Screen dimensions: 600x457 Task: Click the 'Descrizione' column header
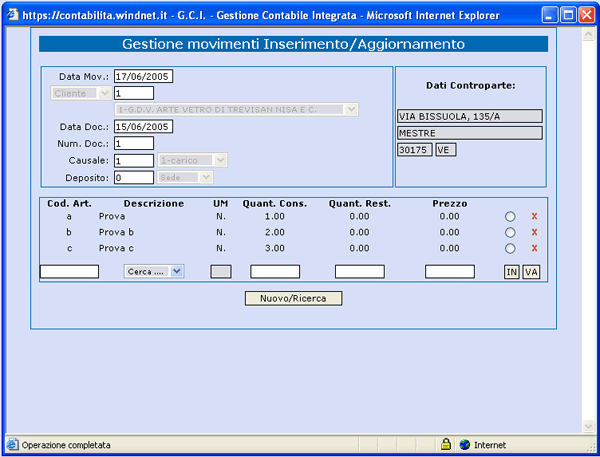154,204
